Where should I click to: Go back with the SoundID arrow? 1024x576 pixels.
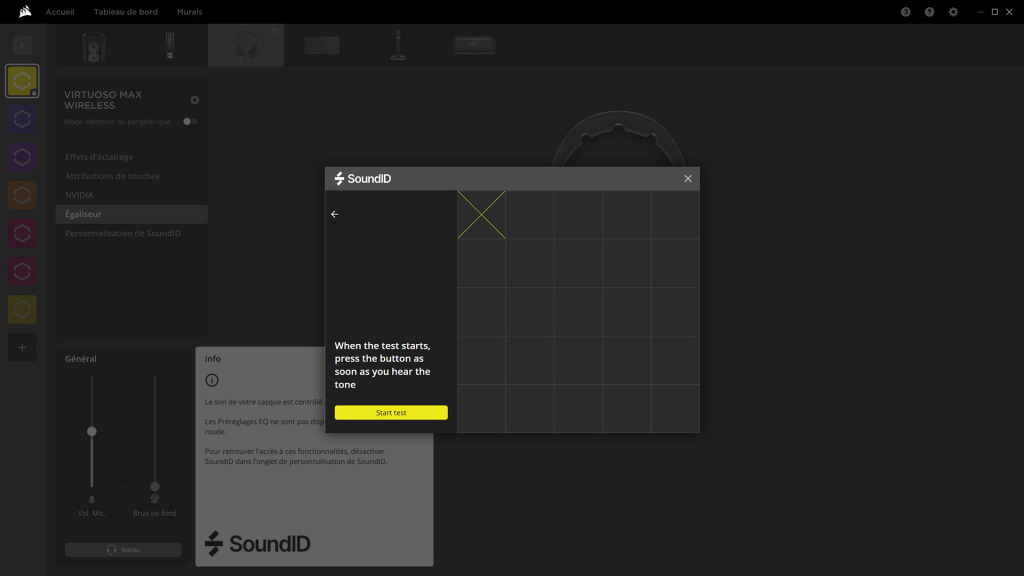(334, 214)
